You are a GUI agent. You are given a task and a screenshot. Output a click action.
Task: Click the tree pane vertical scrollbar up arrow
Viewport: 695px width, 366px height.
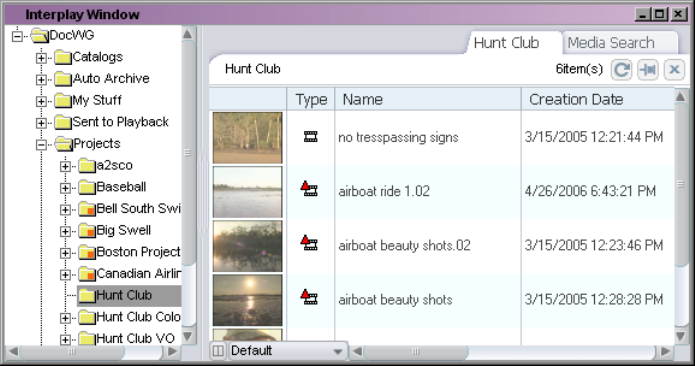click(187, 34)
